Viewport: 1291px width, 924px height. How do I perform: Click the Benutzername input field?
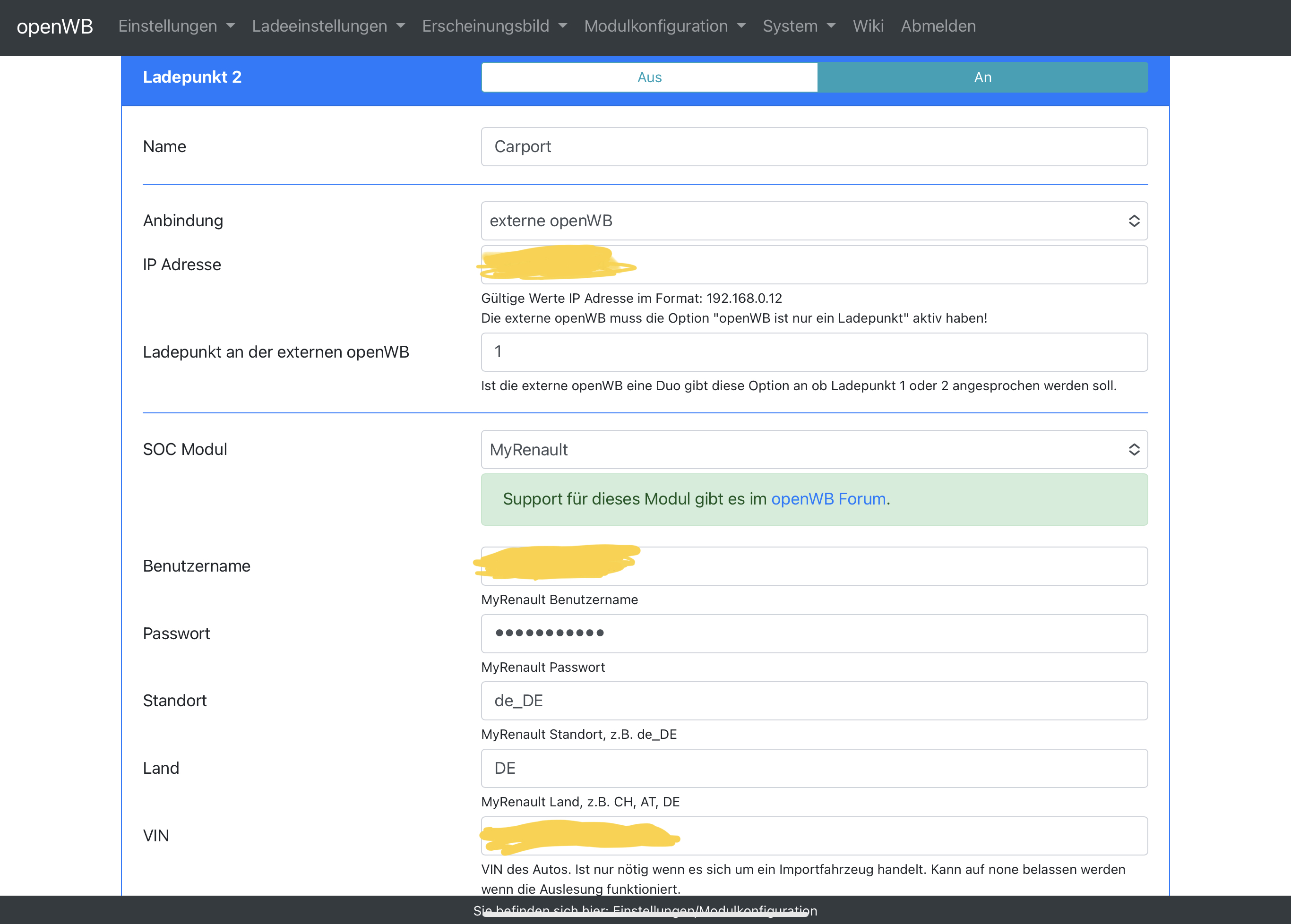(x=854, y=566)
